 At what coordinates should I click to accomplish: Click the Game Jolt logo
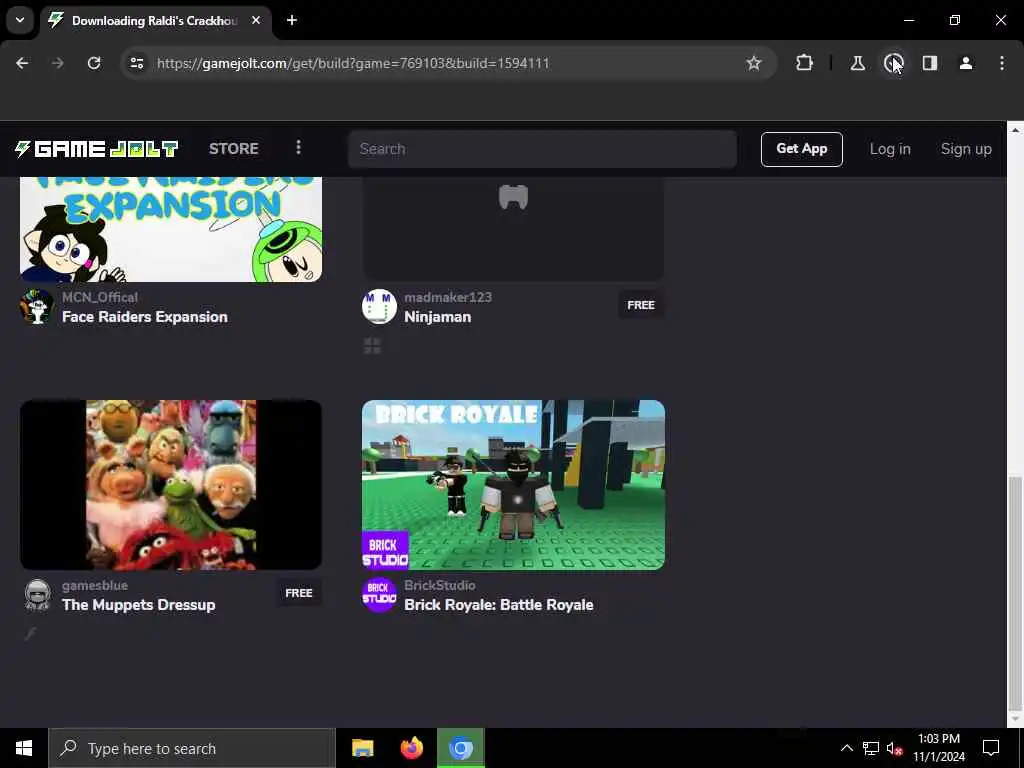tap(96, 149)
